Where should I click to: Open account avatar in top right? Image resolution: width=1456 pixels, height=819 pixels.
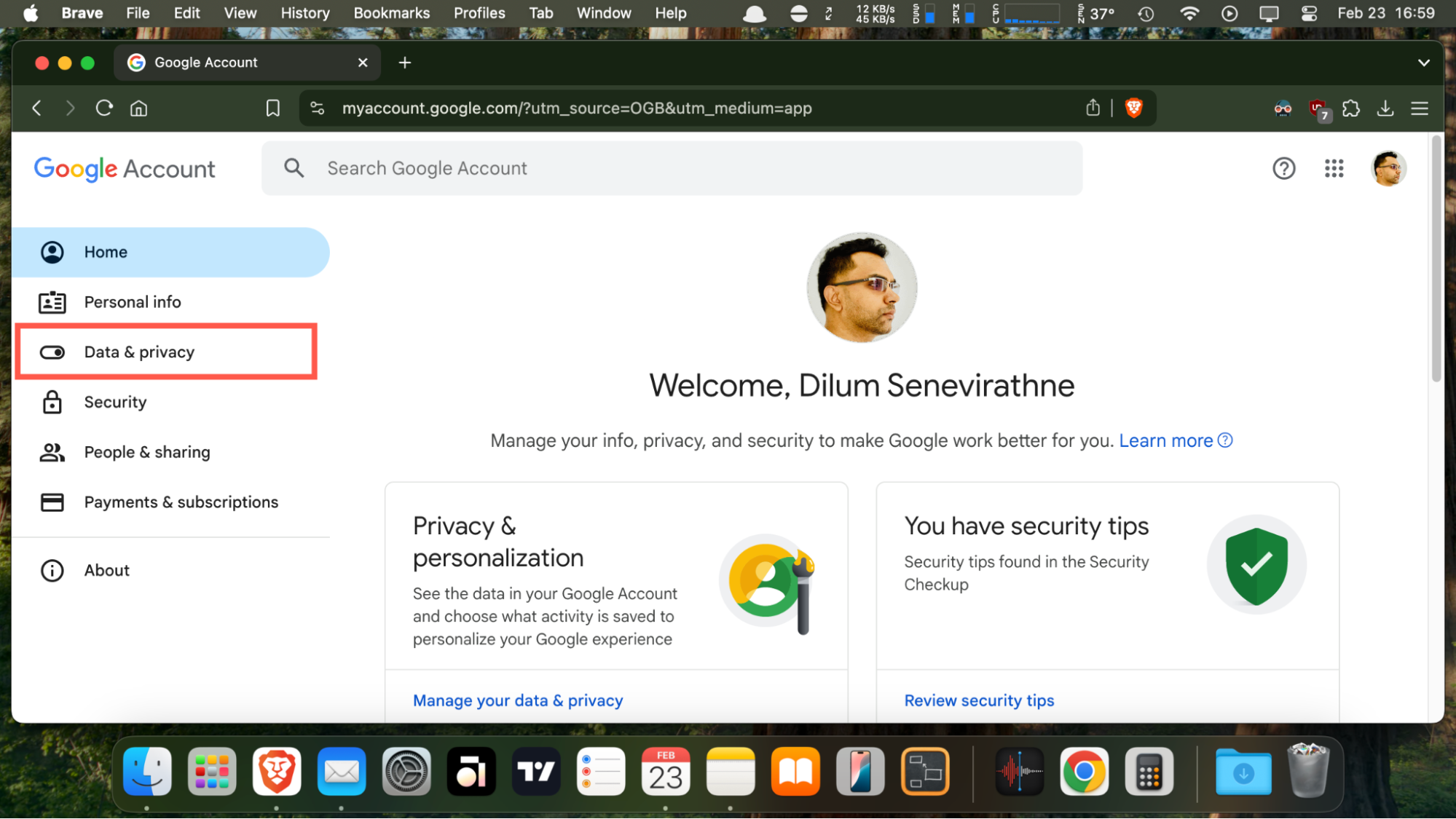[1388, 168]
